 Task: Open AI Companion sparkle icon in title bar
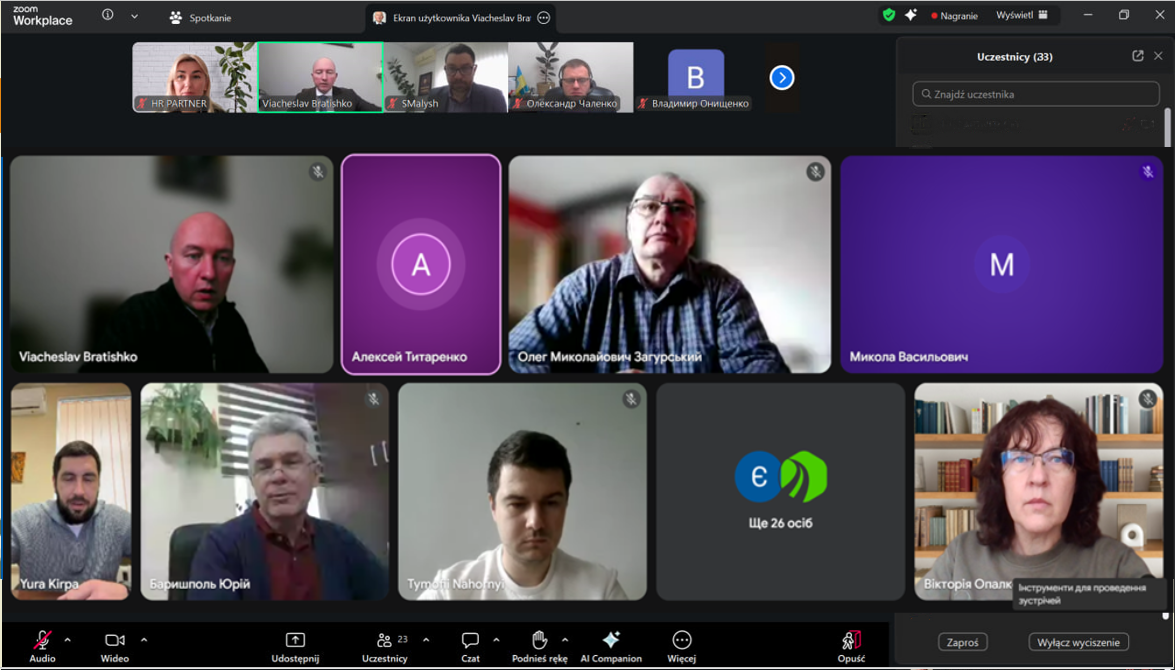coord(911,15)
